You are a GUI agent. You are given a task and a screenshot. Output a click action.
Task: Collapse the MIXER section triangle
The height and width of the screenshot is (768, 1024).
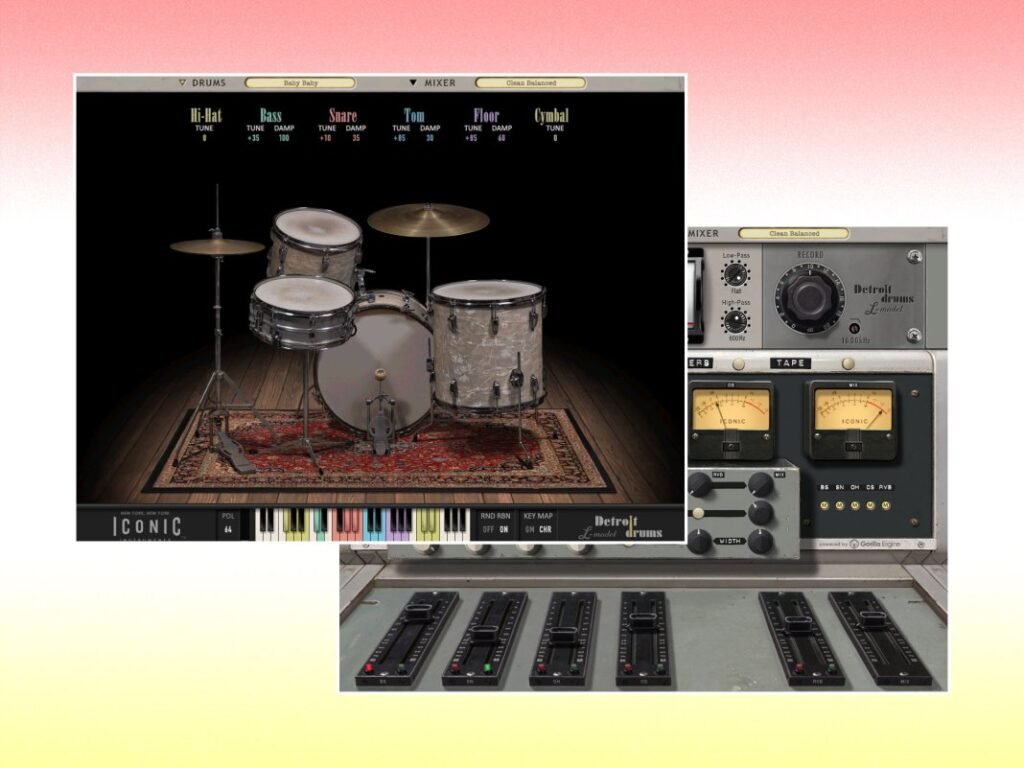[x=413, y=83]
